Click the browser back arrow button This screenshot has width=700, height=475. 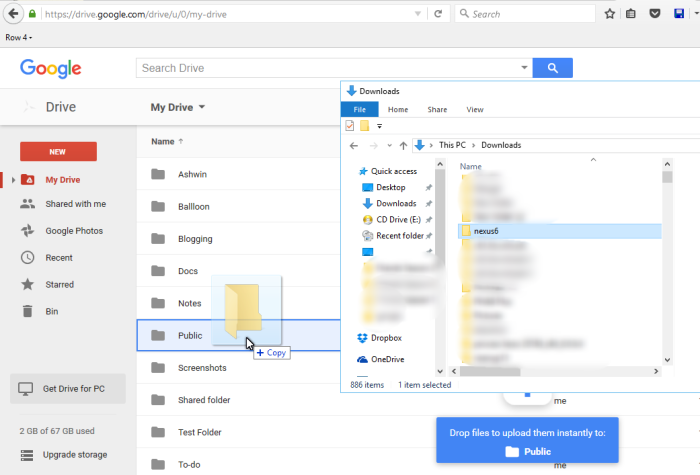click(x=13, y=14)
